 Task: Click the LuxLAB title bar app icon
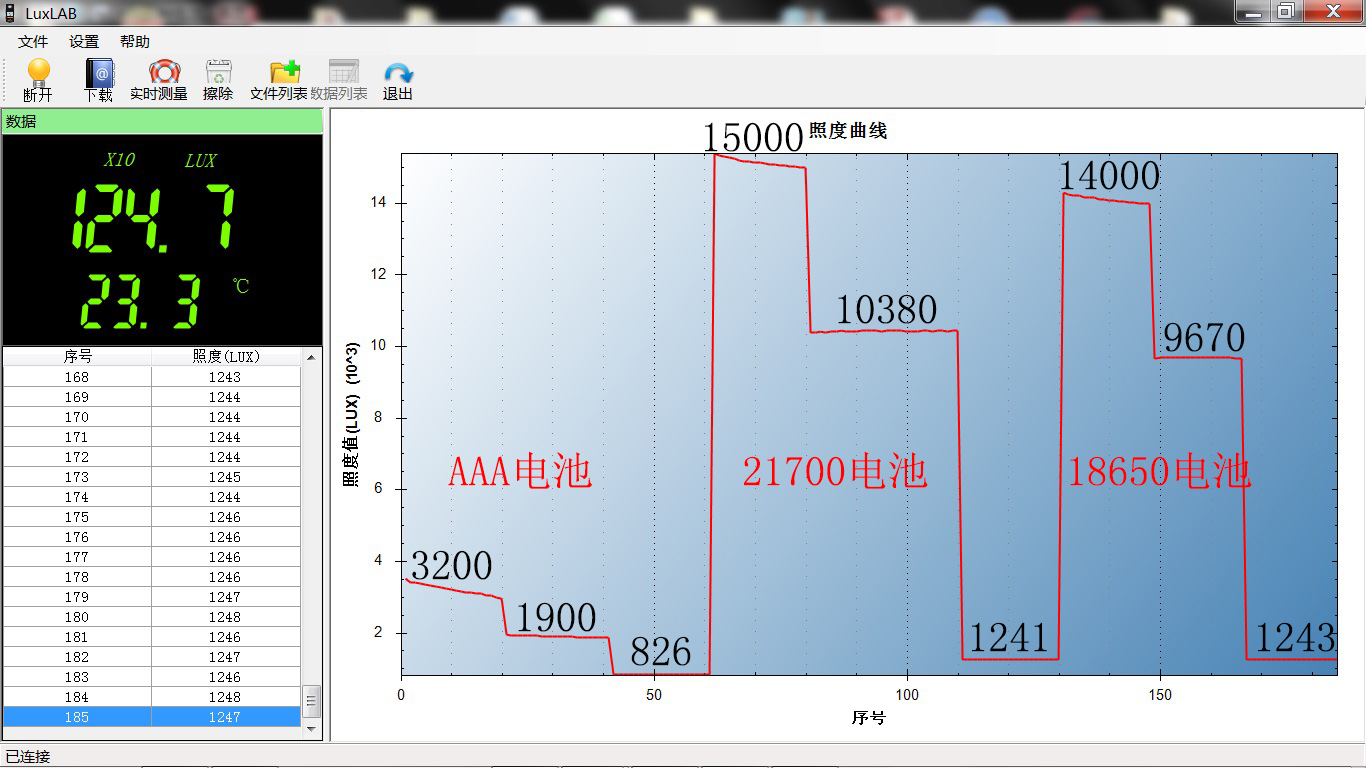(x=10, y=13)
